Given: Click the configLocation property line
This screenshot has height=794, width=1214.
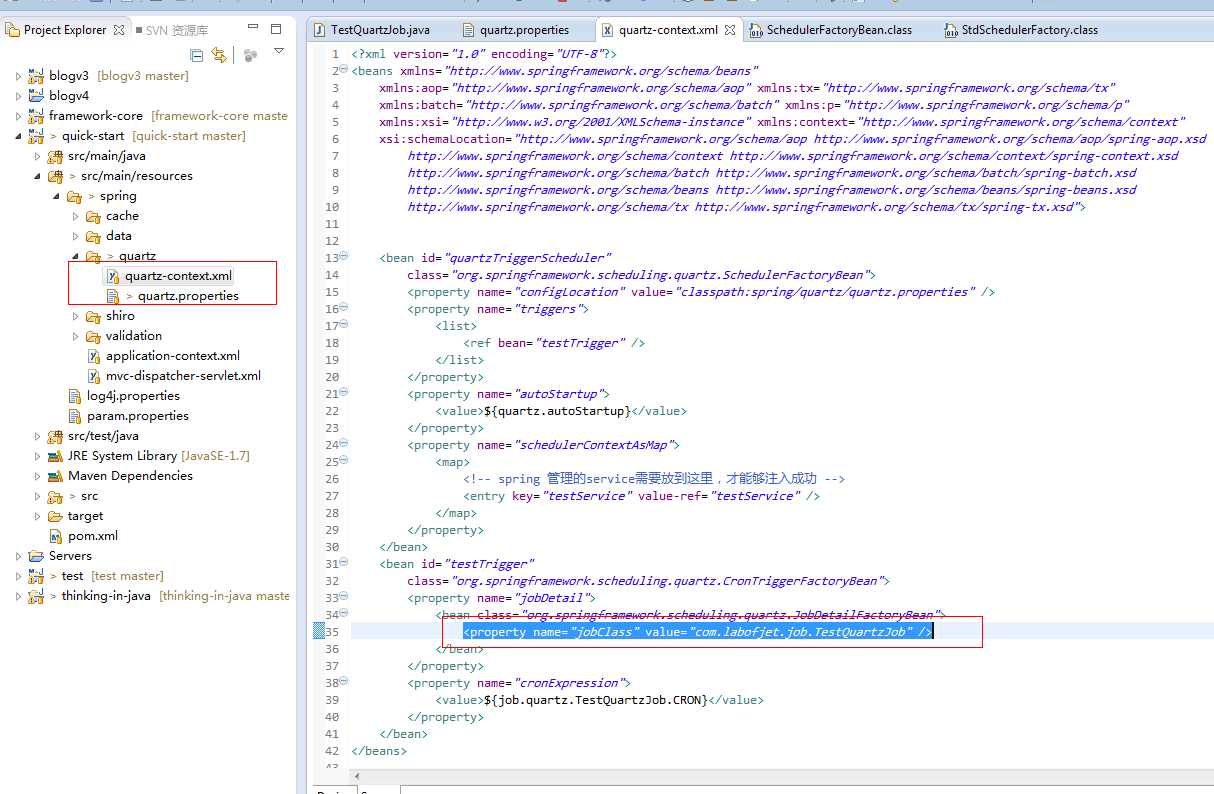Looking at the screenshot, I should (701, 292).
